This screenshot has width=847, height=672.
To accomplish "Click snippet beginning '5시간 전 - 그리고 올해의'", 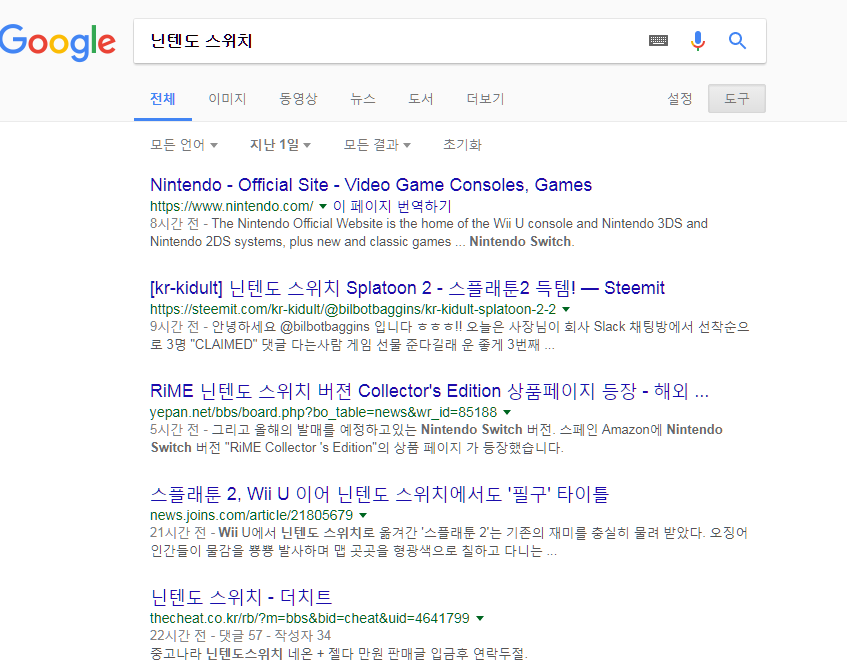I will 436,439.
